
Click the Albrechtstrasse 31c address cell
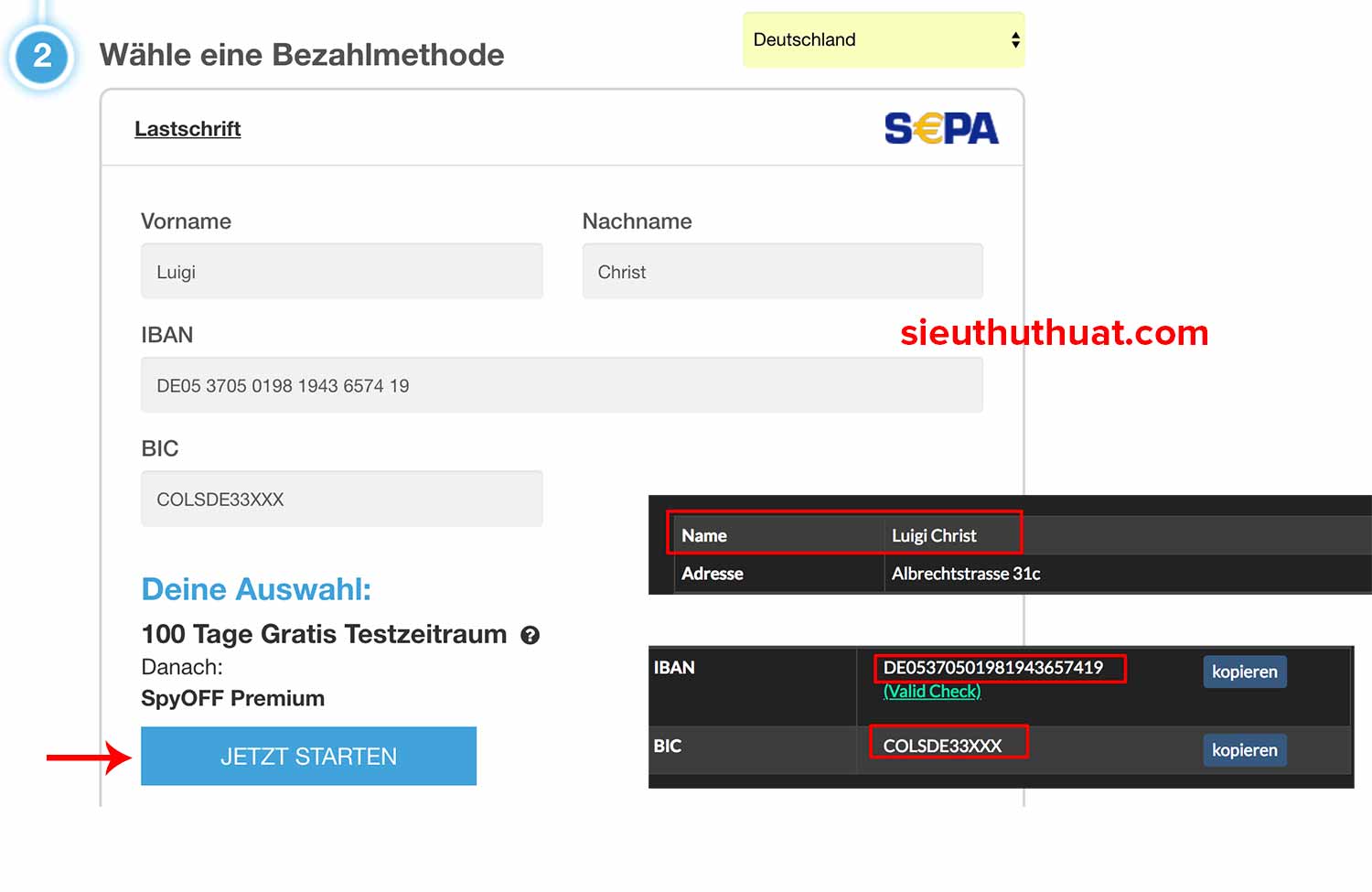click(x=966, y=574)
